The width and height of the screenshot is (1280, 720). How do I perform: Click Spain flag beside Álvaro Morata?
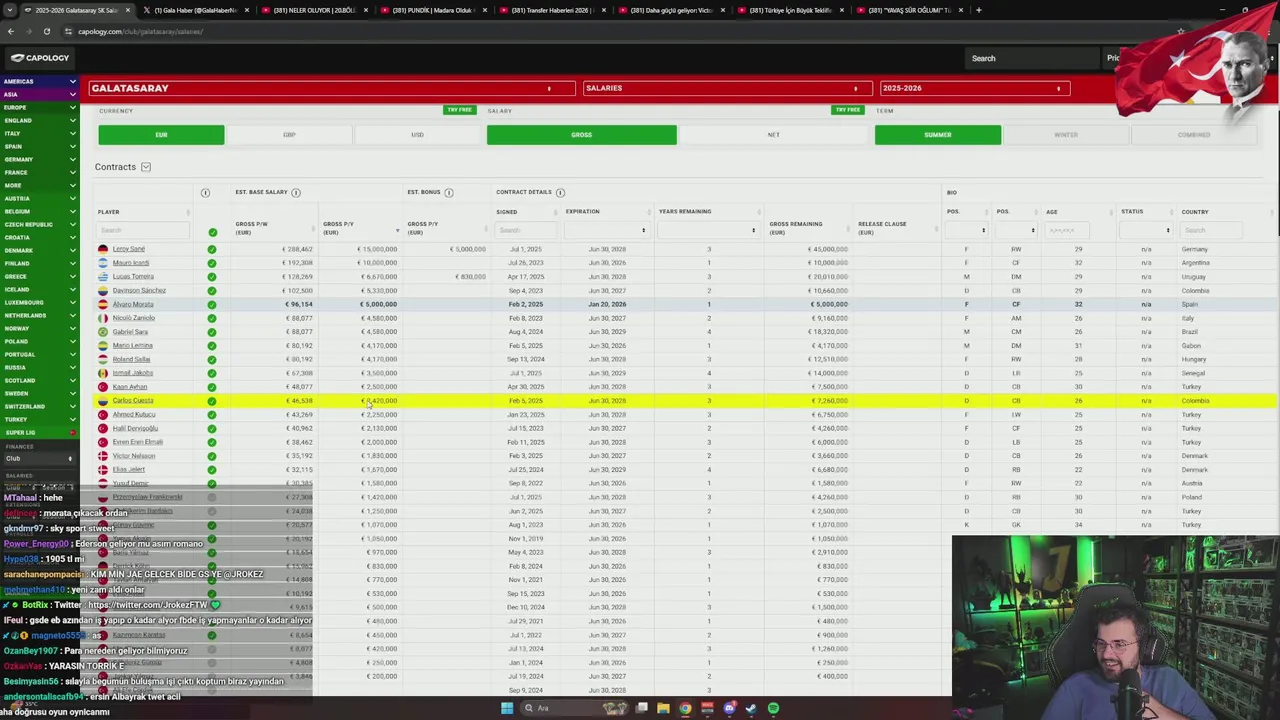click(103, 304)
